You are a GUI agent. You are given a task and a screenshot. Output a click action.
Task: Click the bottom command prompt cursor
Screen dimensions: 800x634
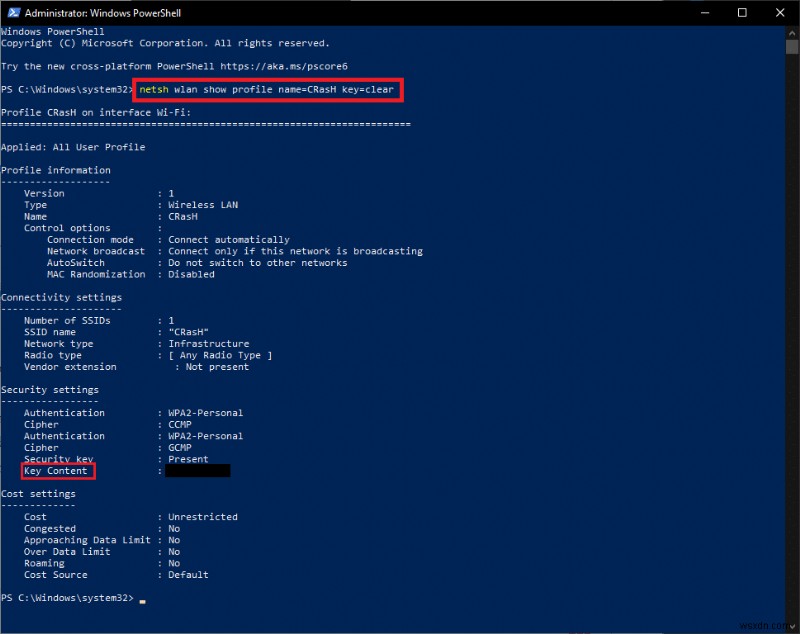[x=143, y=599]
